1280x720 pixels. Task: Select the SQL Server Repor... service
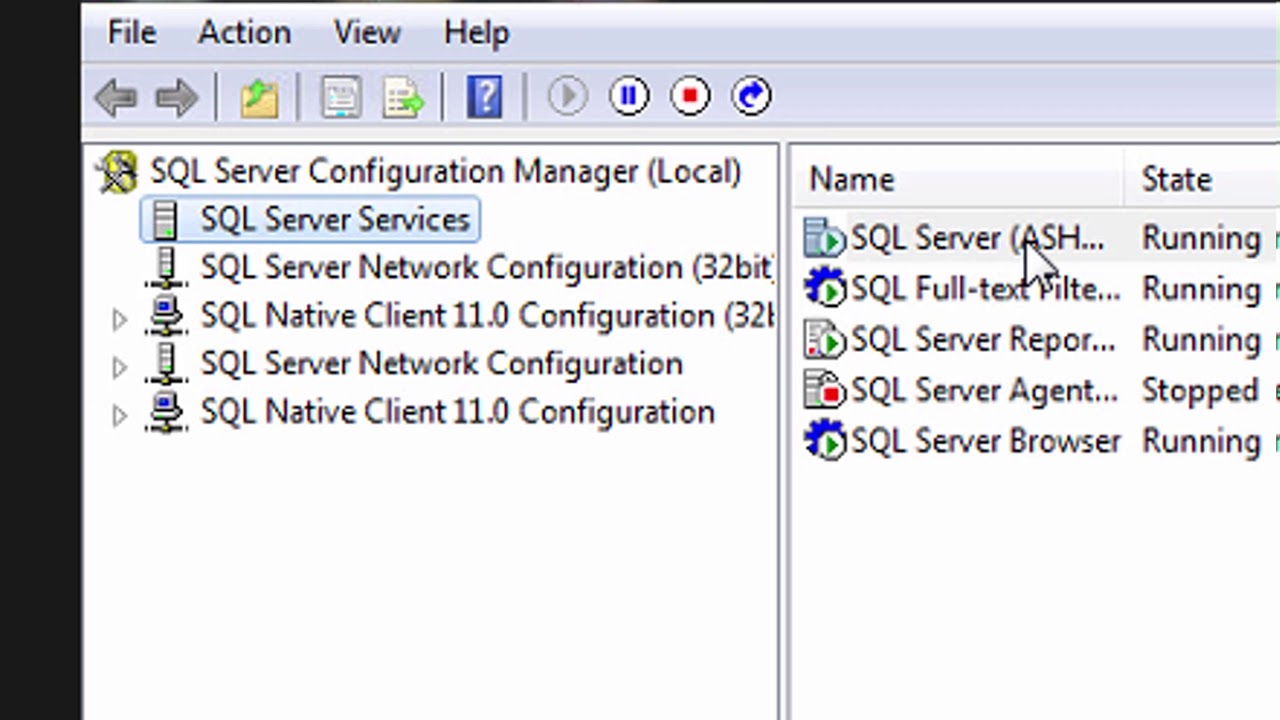(982, 341)
